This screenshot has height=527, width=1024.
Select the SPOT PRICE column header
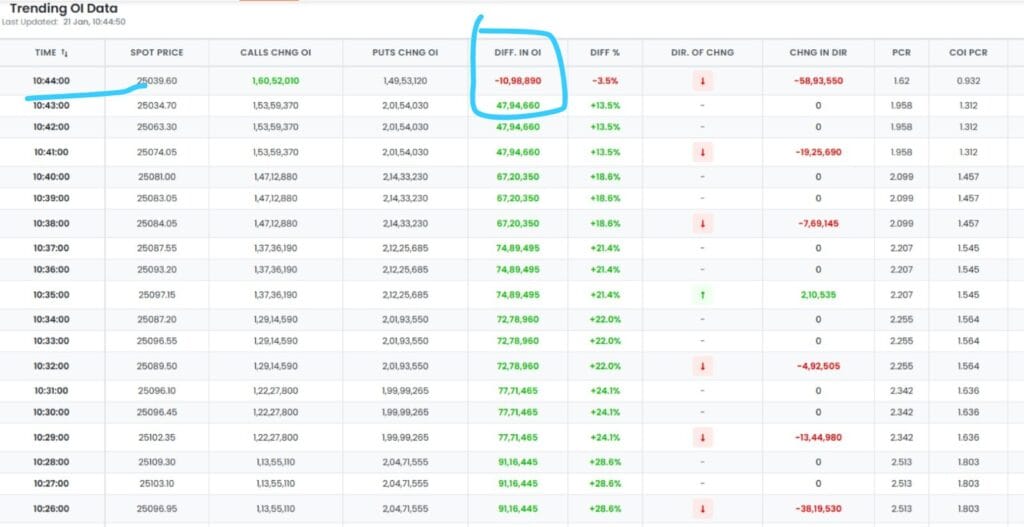(156, 52)
